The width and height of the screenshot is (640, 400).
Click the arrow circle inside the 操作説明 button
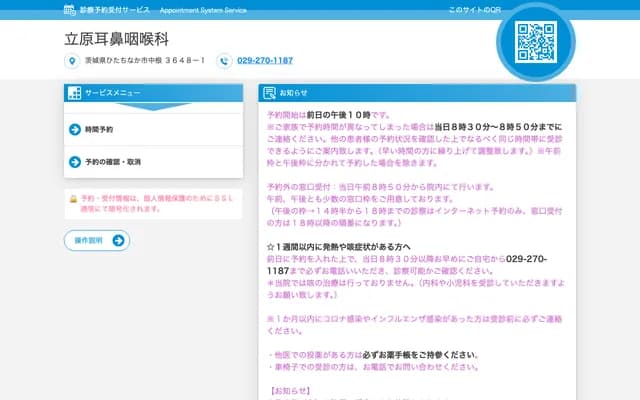click(119, 240)
